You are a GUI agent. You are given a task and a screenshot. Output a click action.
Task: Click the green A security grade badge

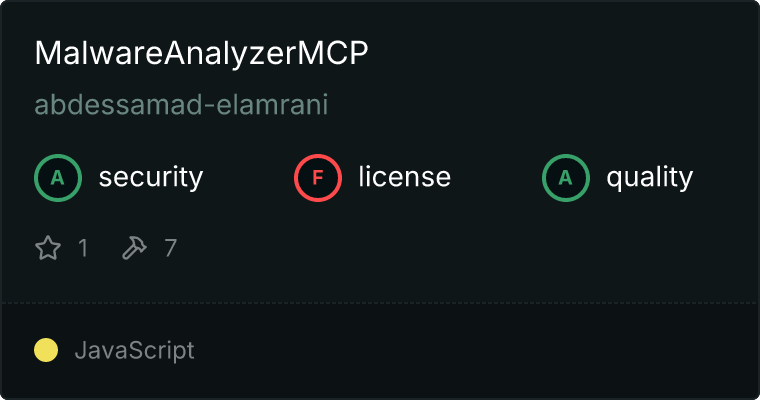(58, 178)
